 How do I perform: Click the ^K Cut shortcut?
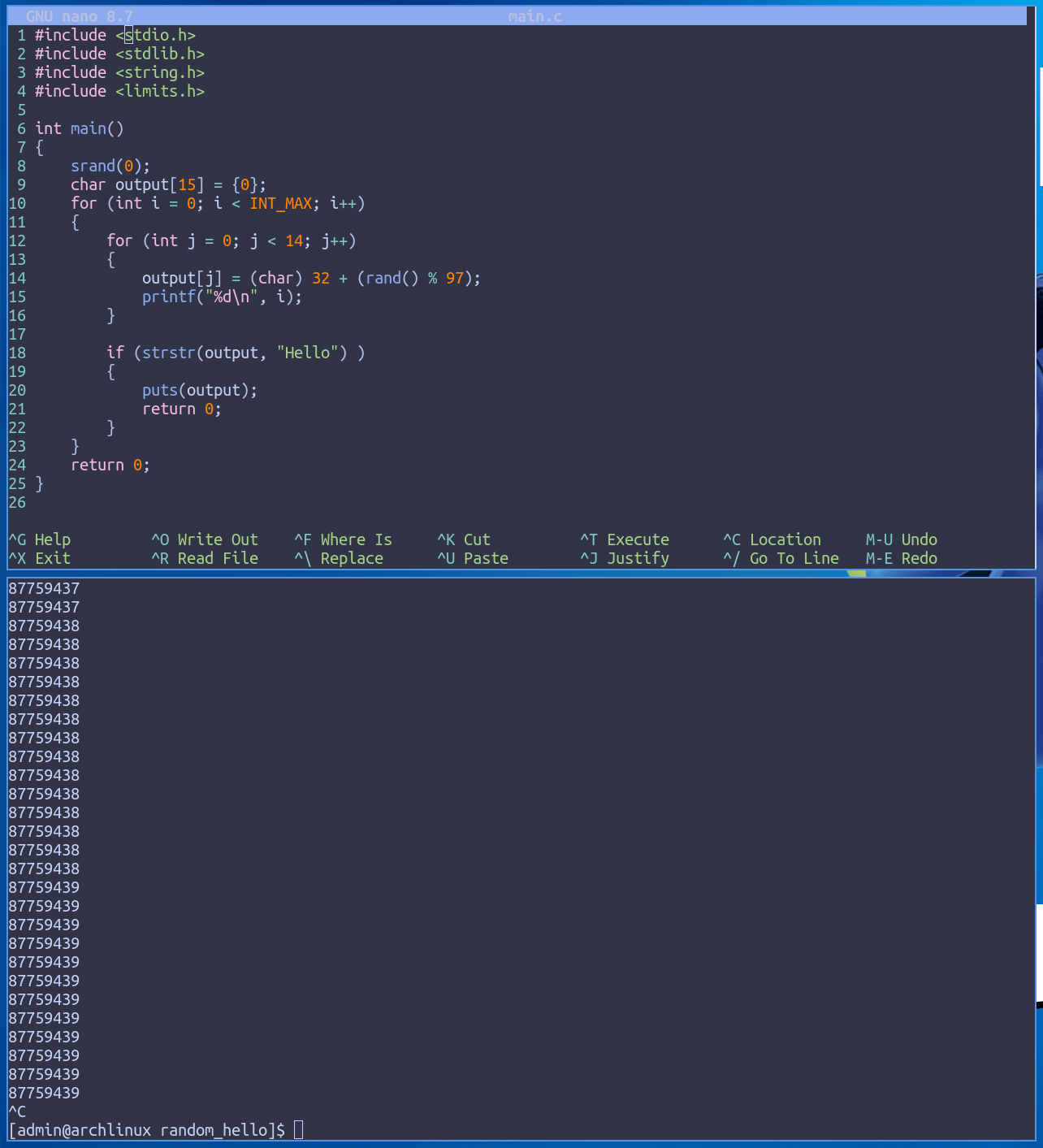click(x=464, y=539)
